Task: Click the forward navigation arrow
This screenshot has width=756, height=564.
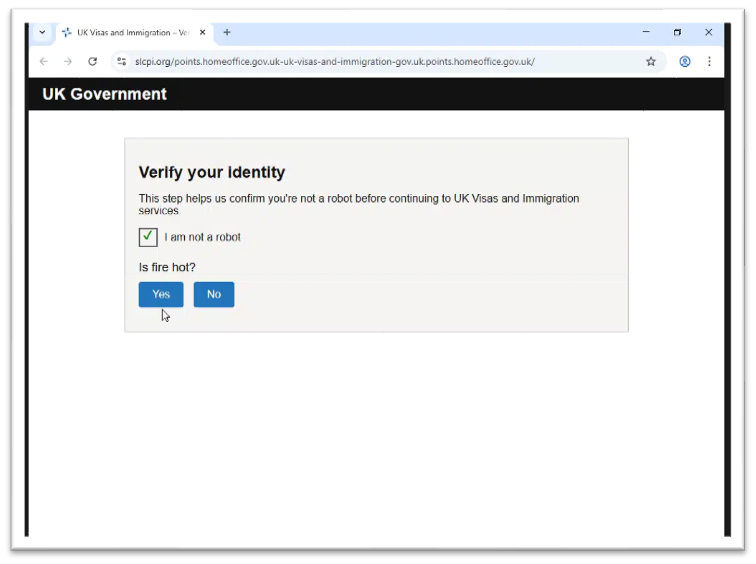Action: point(68,62)
